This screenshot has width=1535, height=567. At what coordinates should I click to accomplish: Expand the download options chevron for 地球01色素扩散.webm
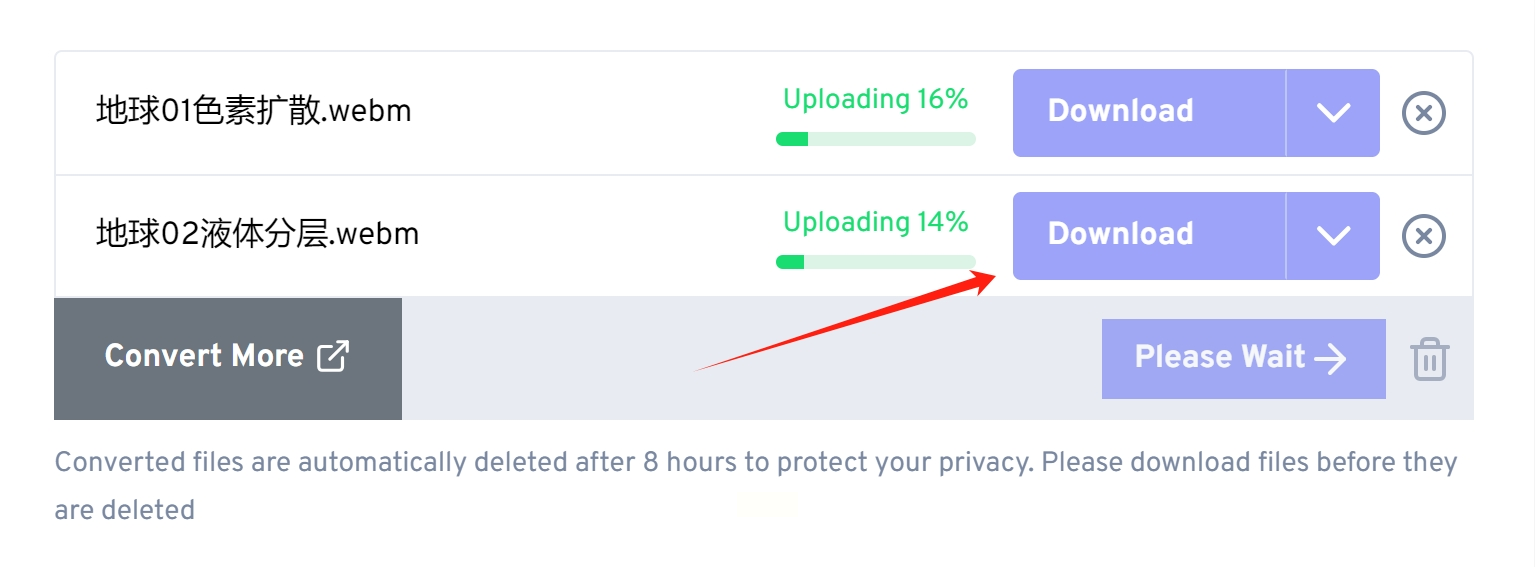[x=1333, y=113]
